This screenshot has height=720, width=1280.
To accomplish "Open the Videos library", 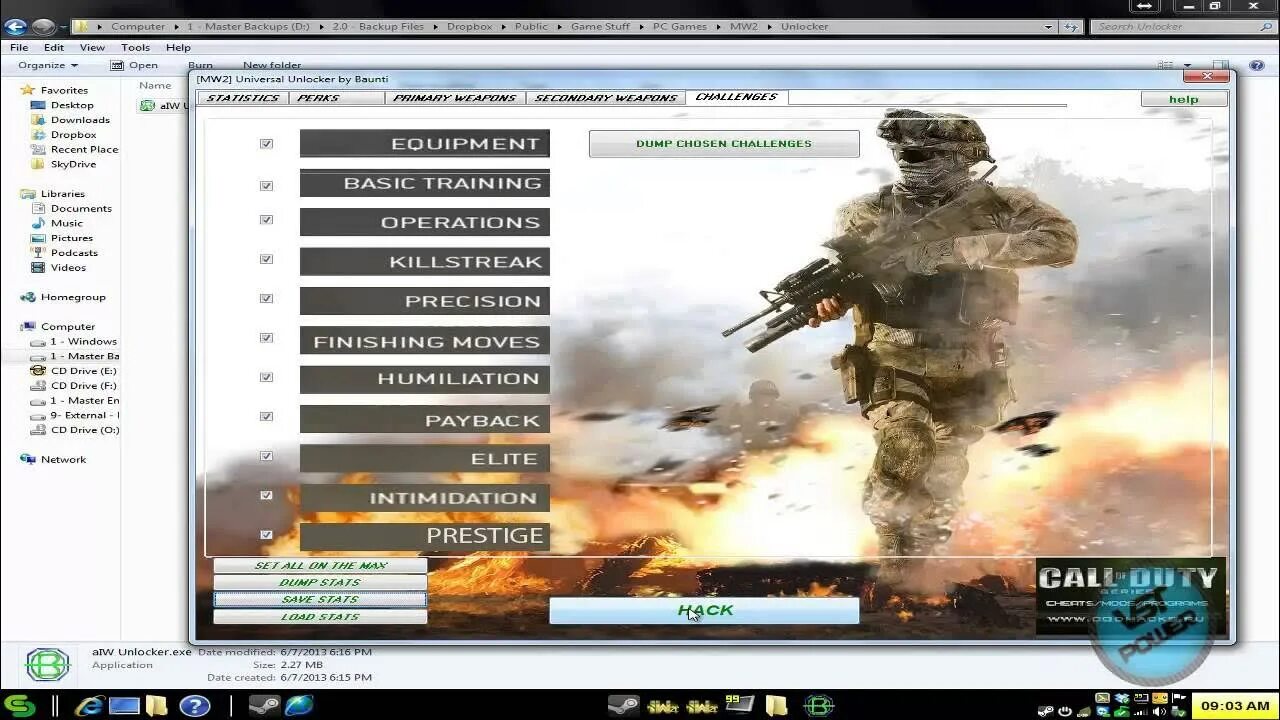I will (68, 268).
